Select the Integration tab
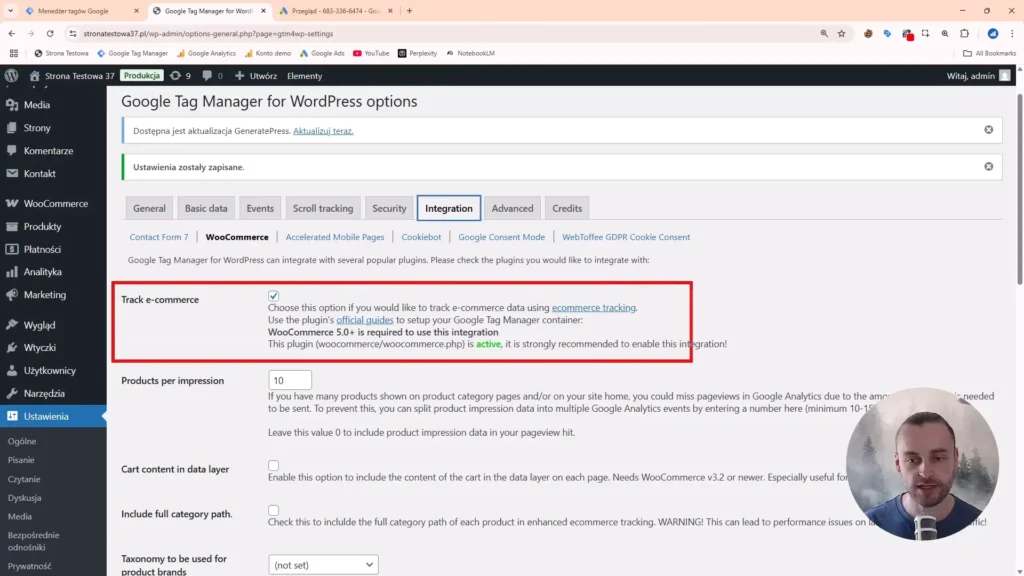 449,208
